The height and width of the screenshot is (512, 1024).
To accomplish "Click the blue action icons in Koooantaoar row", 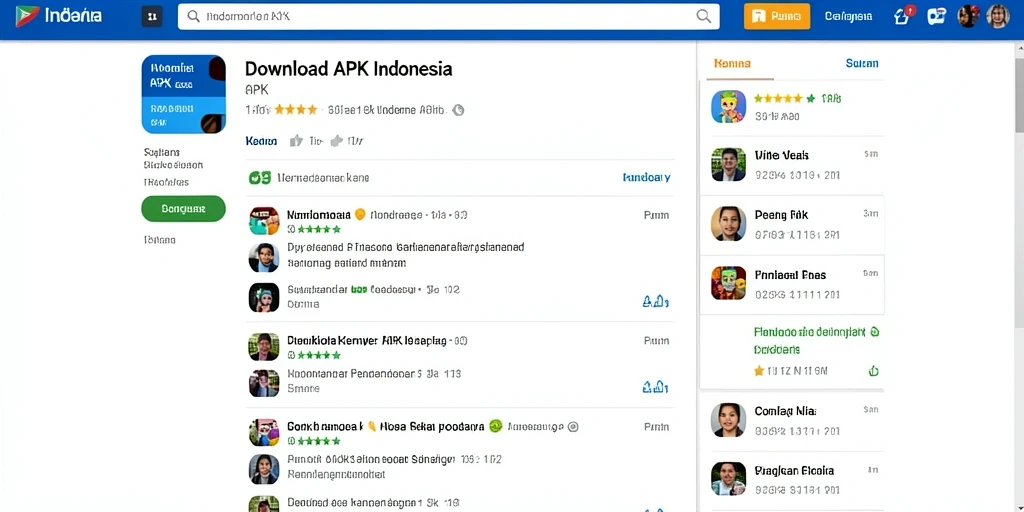I will pyautogui.click(x=656, y=387).
